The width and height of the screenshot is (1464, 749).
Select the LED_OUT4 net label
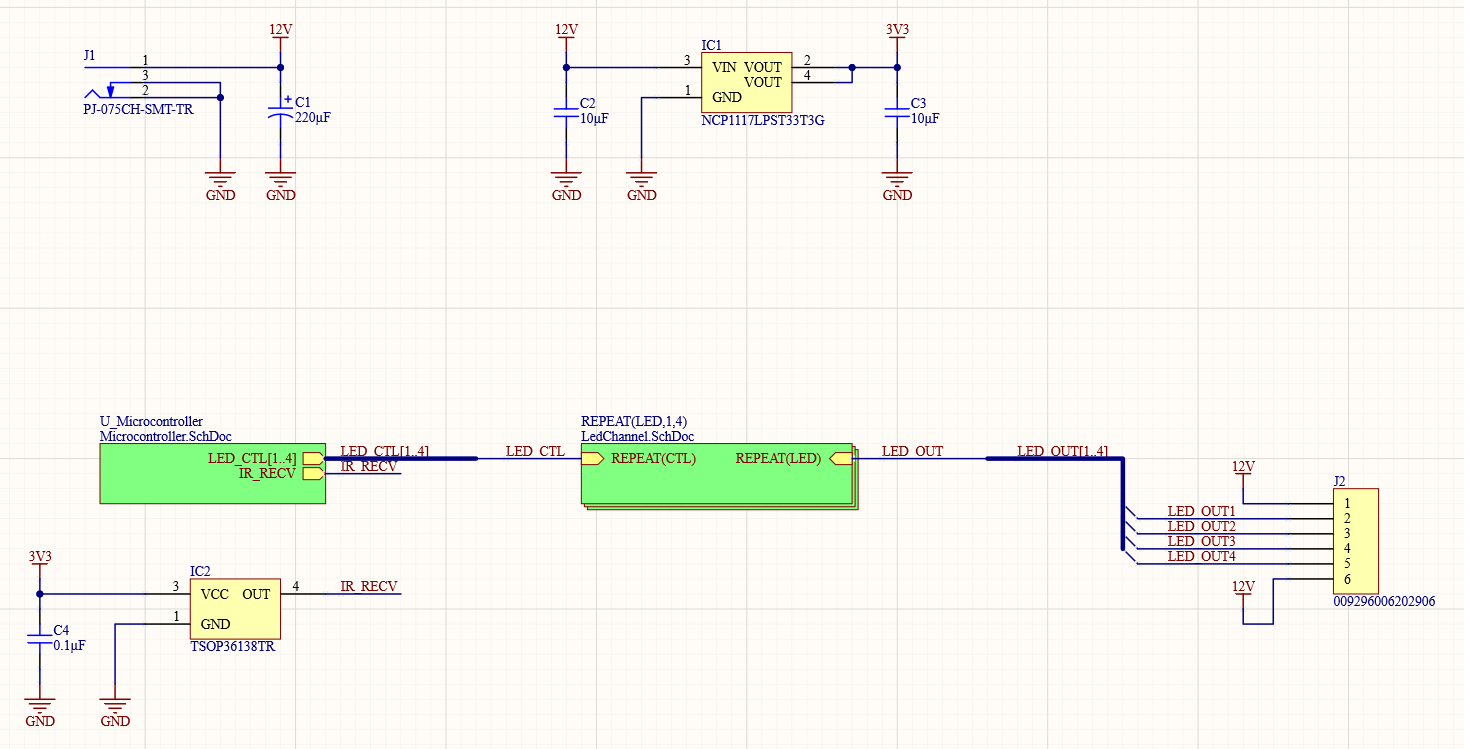click(x=1202, y=556)
